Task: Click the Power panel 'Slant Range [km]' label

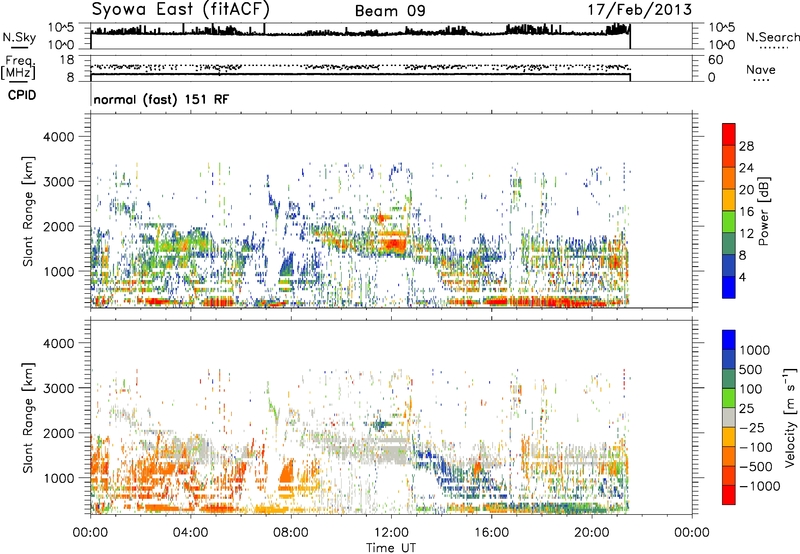Action: pos(28,211)
